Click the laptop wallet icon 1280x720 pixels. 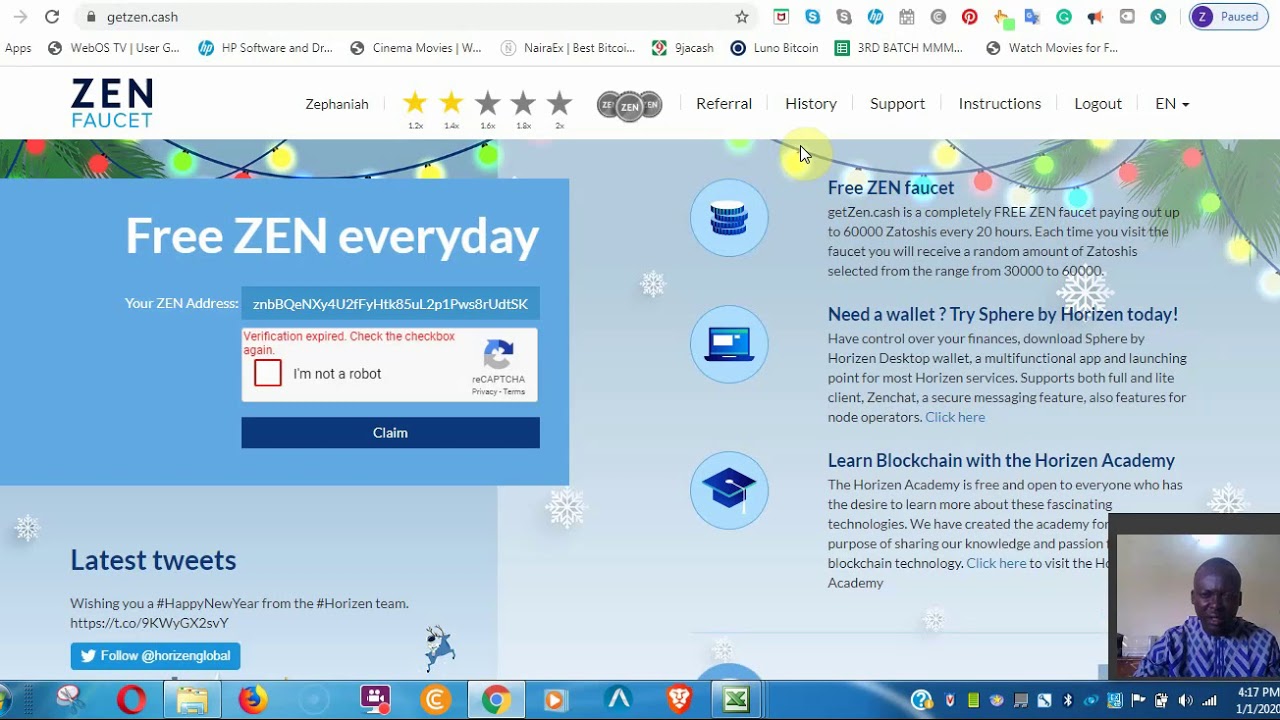[729, 344]
